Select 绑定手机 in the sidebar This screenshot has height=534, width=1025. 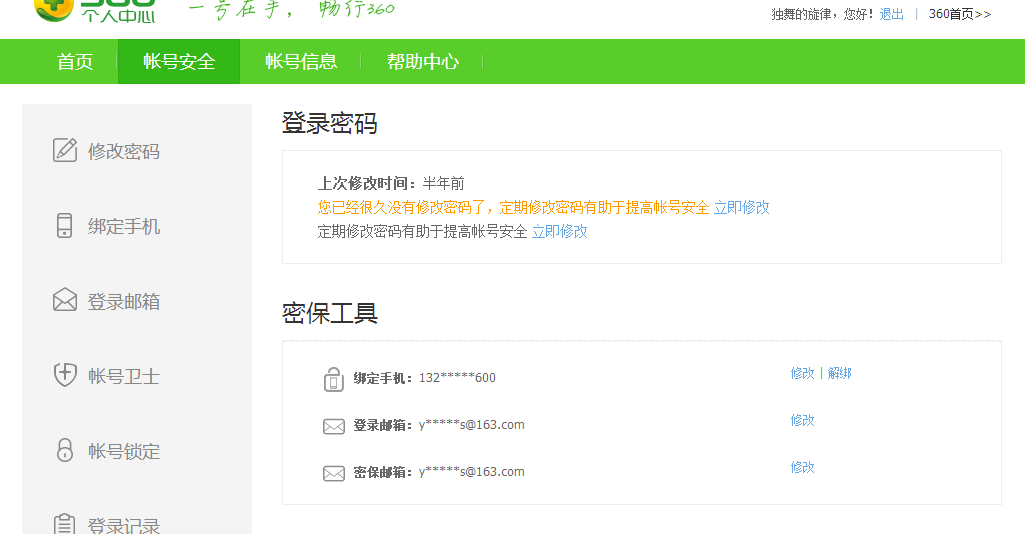click(124, 226)
